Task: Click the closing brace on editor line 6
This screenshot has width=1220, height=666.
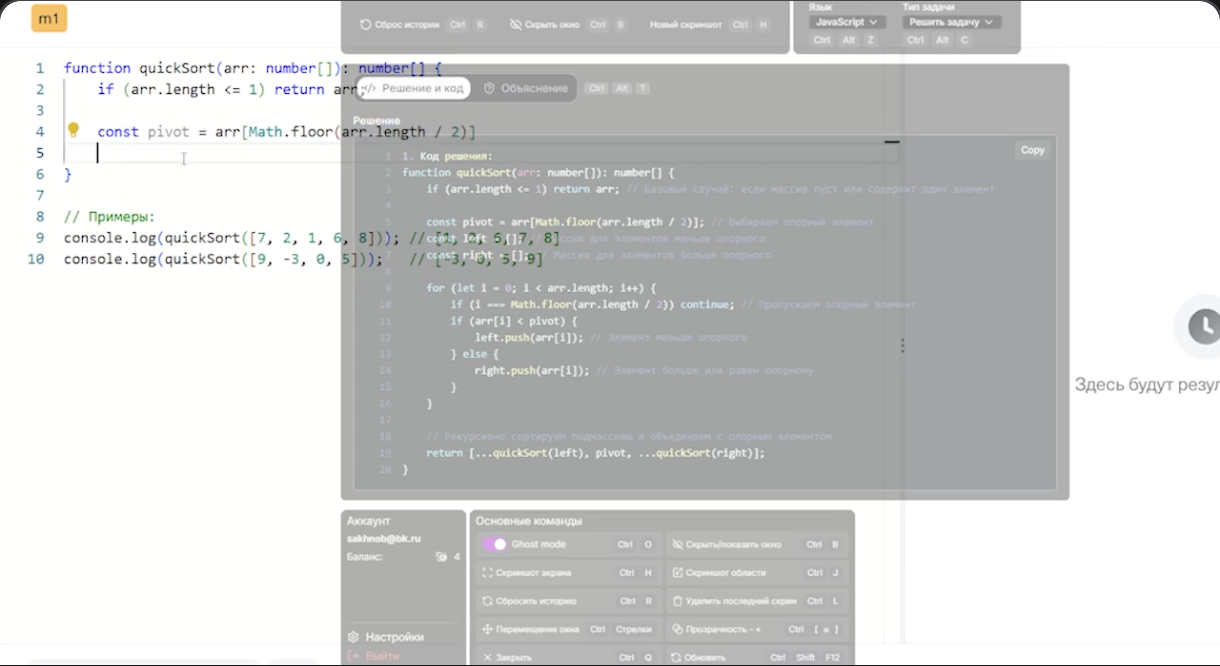Action: (x=68, y=174)
